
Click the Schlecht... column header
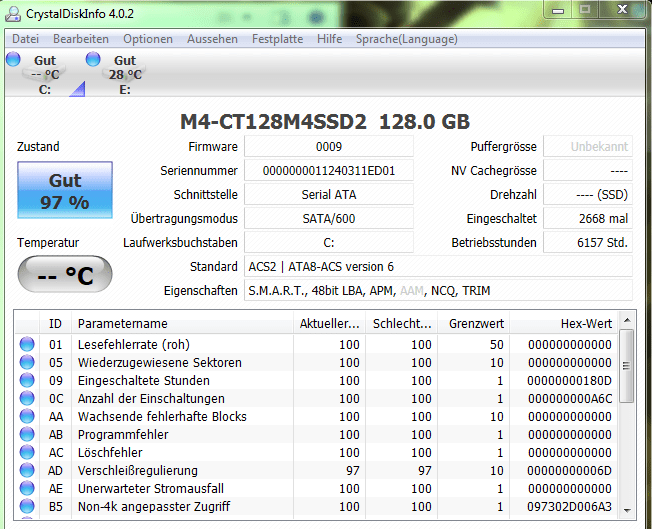point(402,324)
